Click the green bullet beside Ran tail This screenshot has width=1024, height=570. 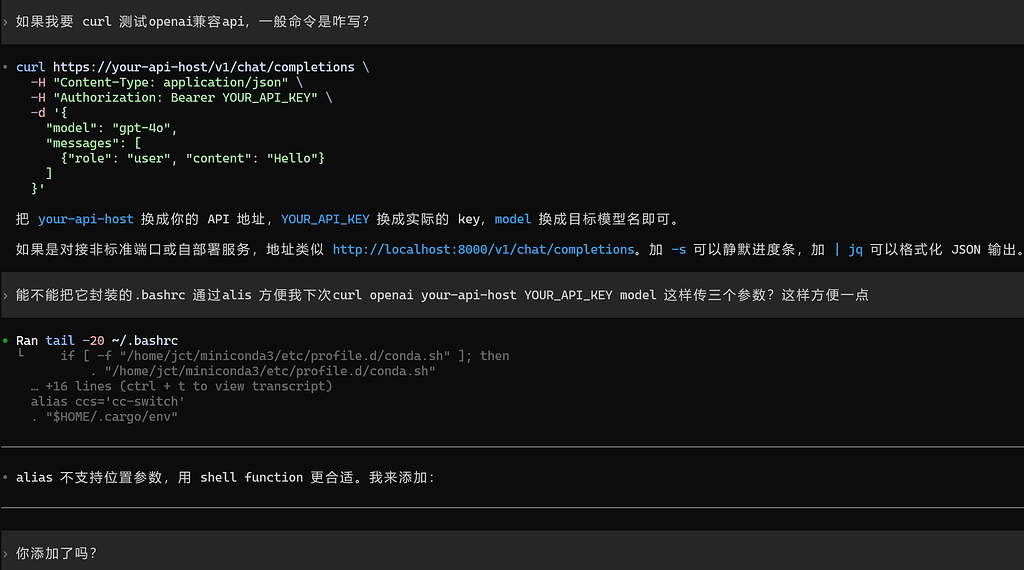coord(5,340)
